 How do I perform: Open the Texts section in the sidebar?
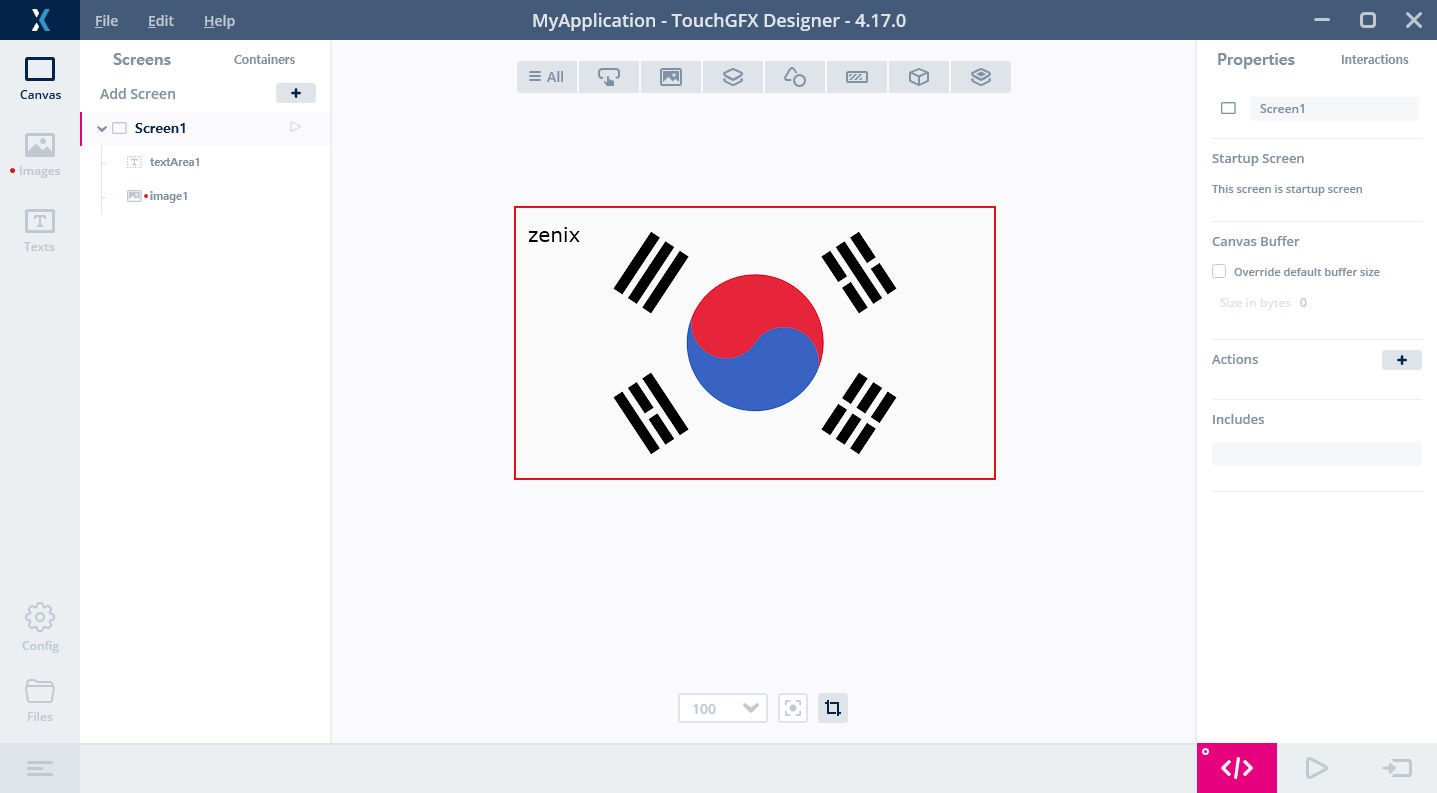pyautogui.click(x=40, y=231)
